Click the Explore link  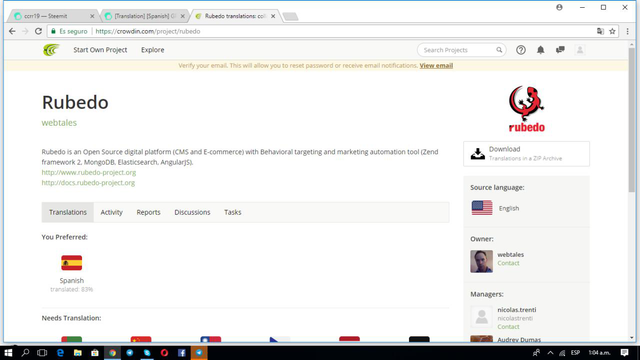pyautogui.click(x=153, y=50)
